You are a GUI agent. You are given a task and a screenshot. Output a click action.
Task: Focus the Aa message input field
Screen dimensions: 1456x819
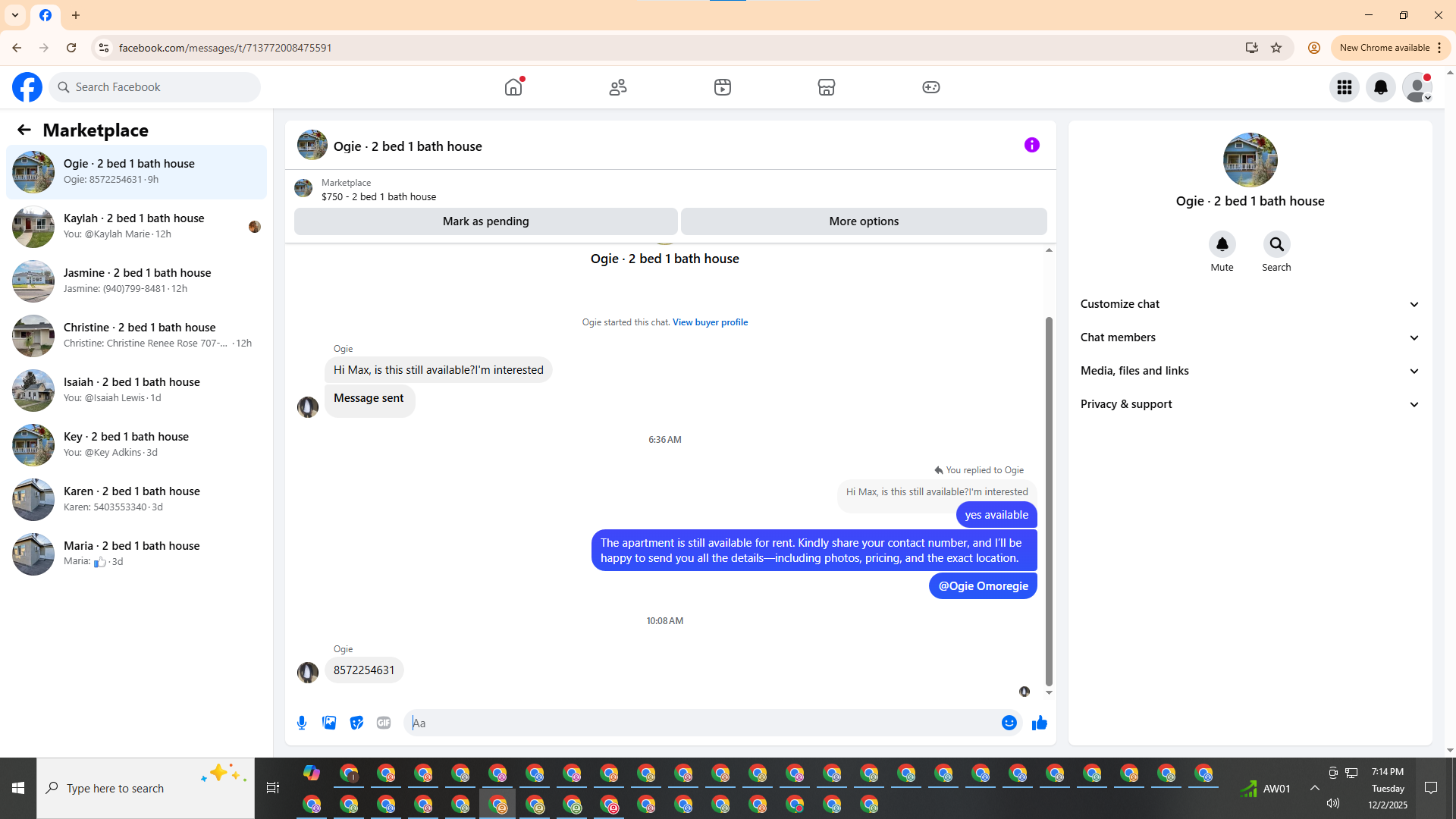[x=705, y=723]
